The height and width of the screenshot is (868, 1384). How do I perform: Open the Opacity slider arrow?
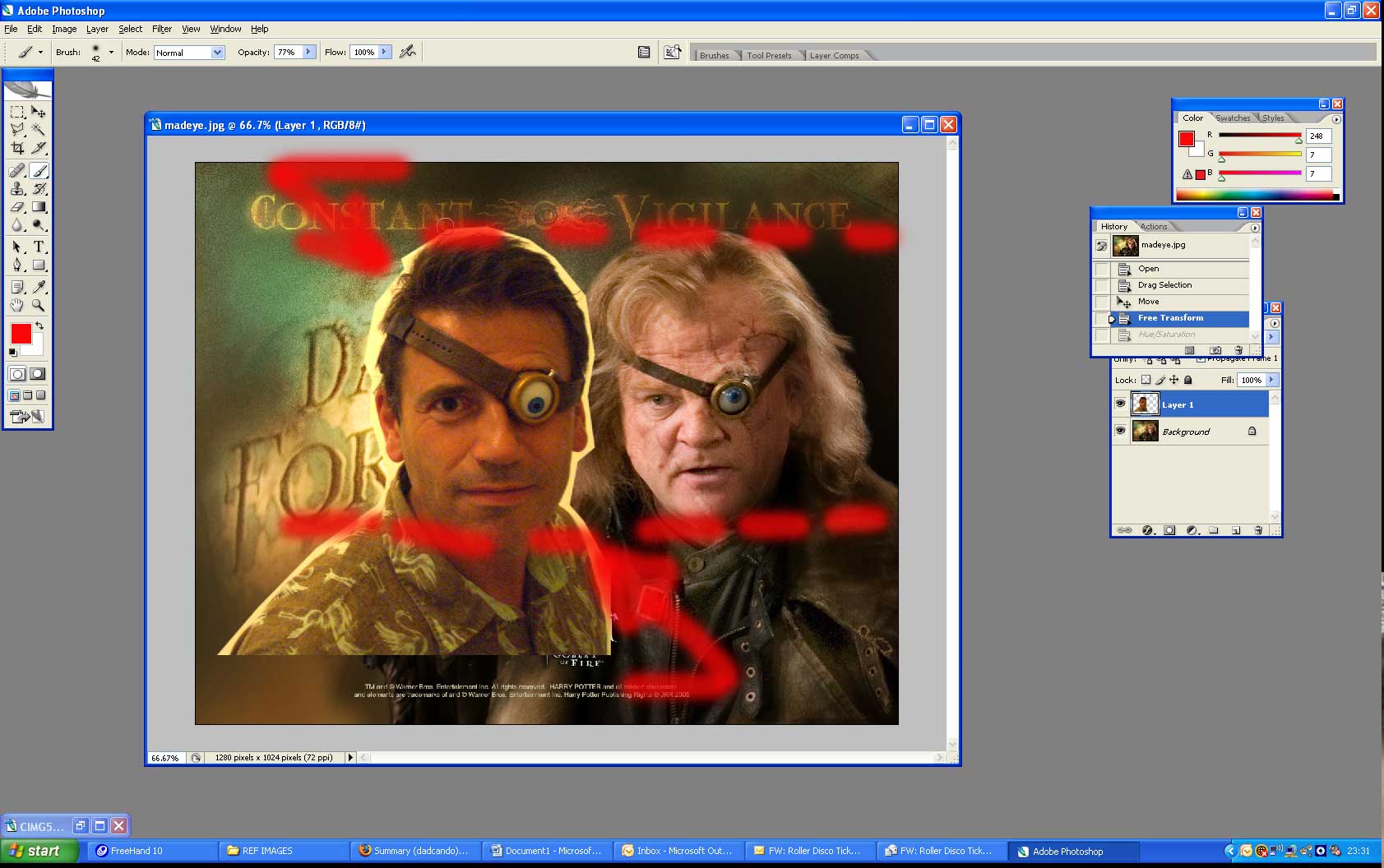[308, 52]
